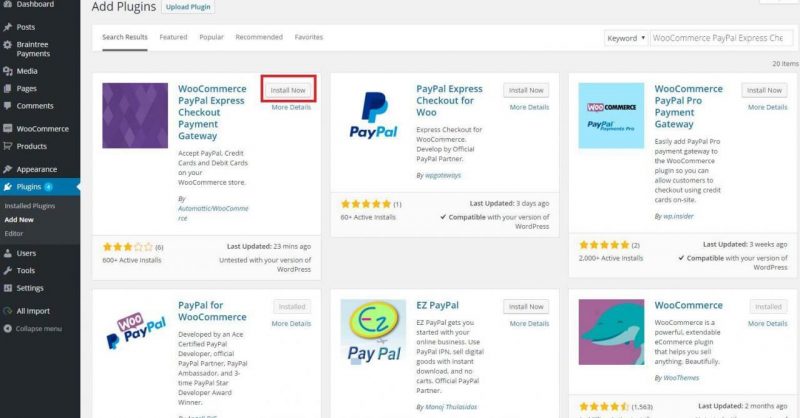Image resolution: width=800 pixels, height=418 pixels.
Task: Click the Braintree Payments gear icon
Action: (x=8, y=45)
